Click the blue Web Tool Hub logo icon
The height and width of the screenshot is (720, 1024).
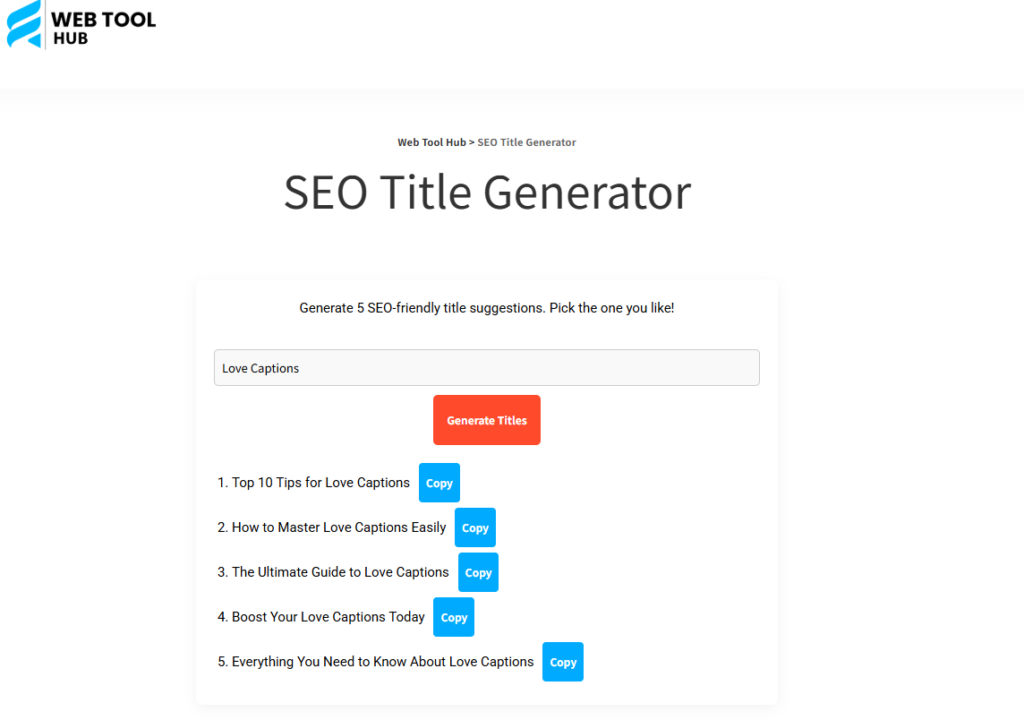pyautogui.click(x=24, y=24)
